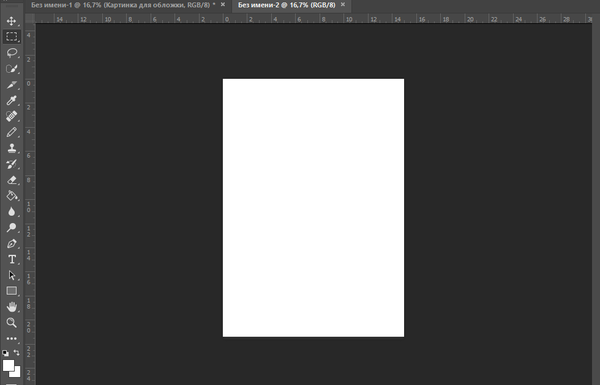Open the Edit Toolbar three-dots menu

11,339
